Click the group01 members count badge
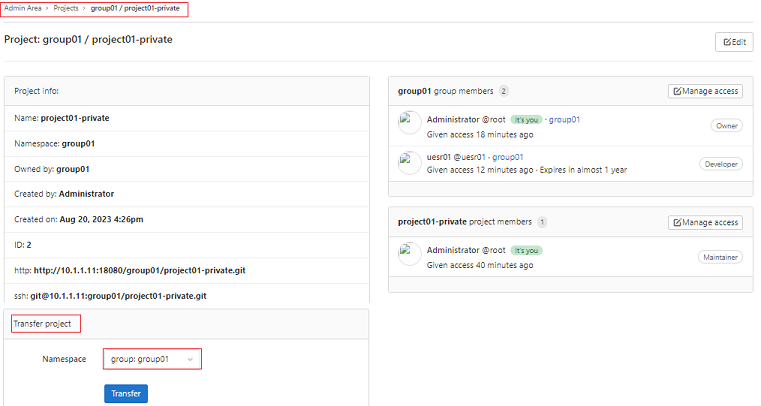Viewport: 761px width, 406px height. 504,91
